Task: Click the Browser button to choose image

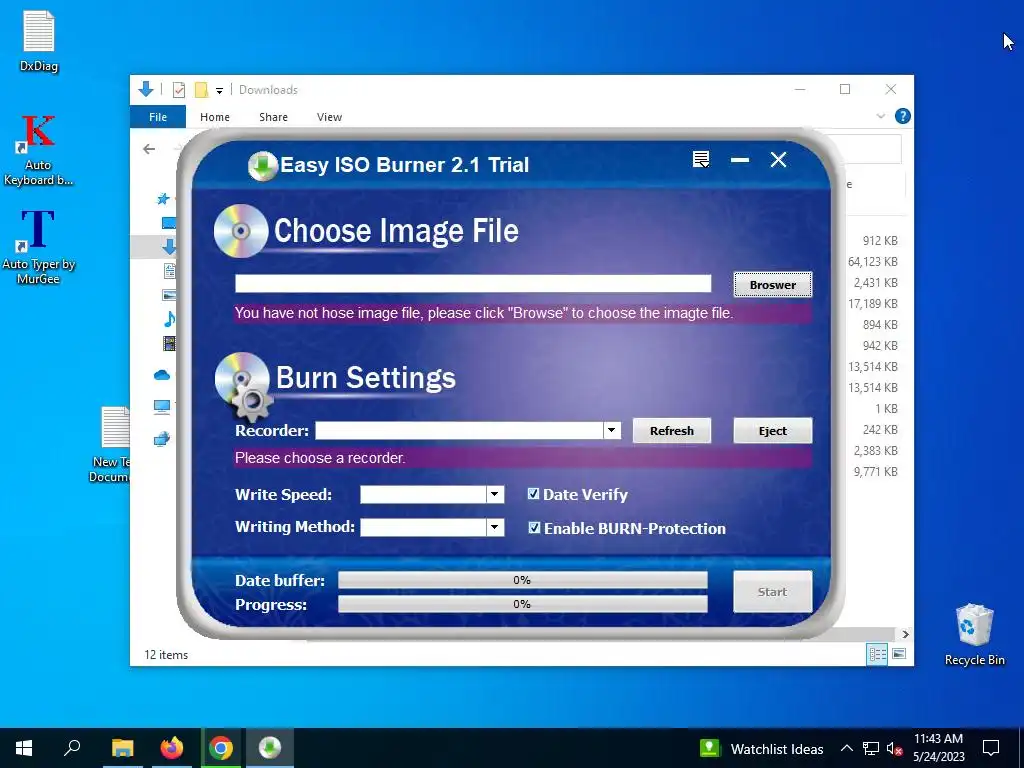Action: click(x=773, y=285)
